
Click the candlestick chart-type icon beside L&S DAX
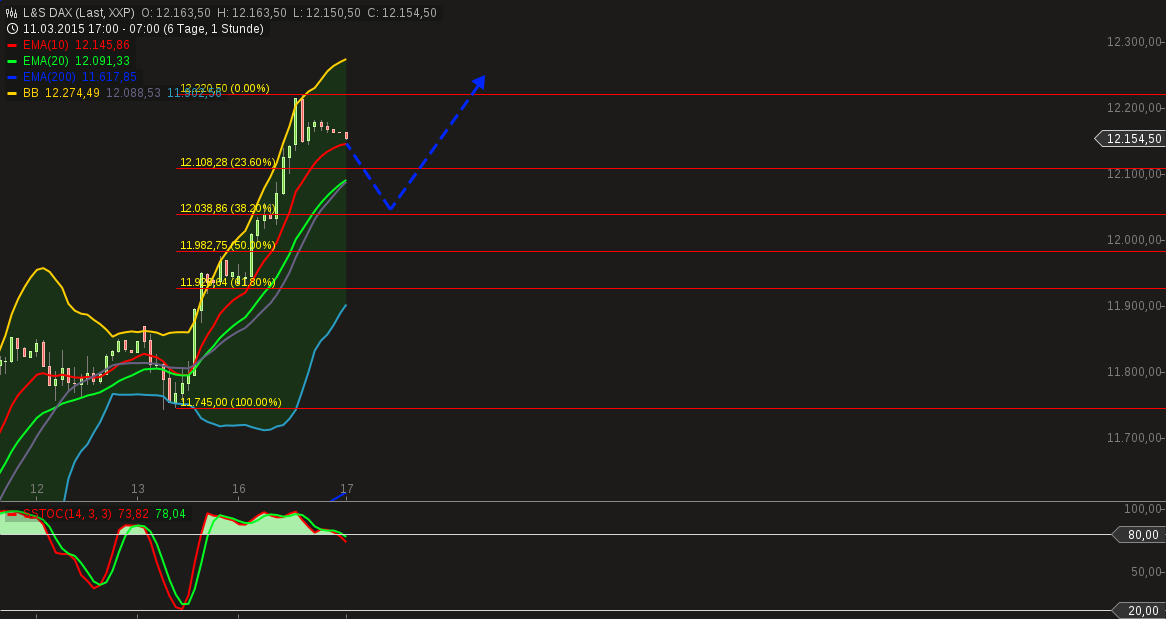[x=12, y=13]
